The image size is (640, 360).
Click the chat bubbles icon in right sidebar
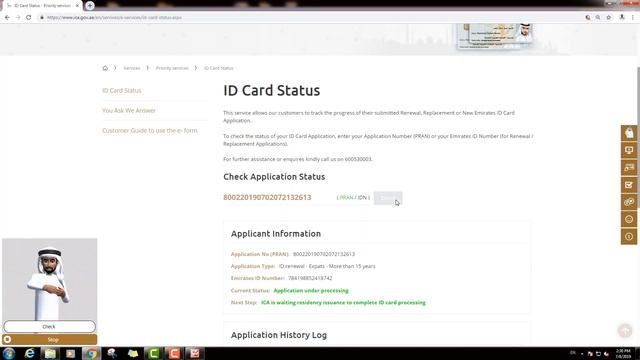629,167
